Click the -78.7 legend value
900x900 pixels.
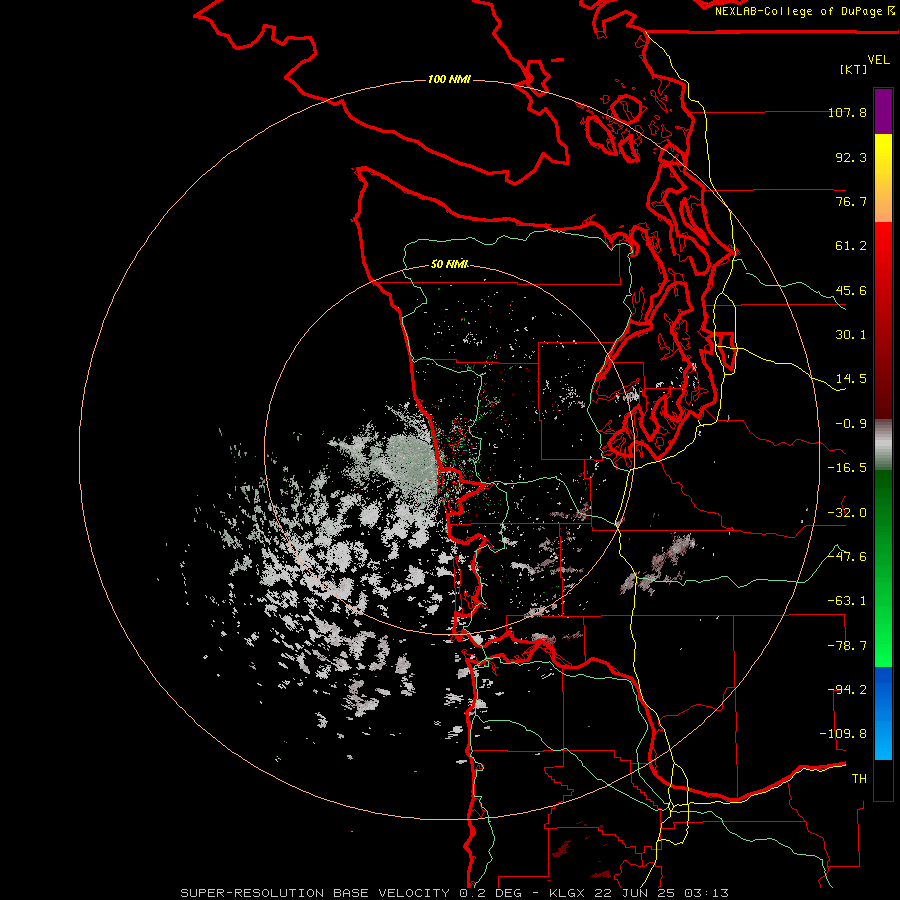click(x=847, y=646)
